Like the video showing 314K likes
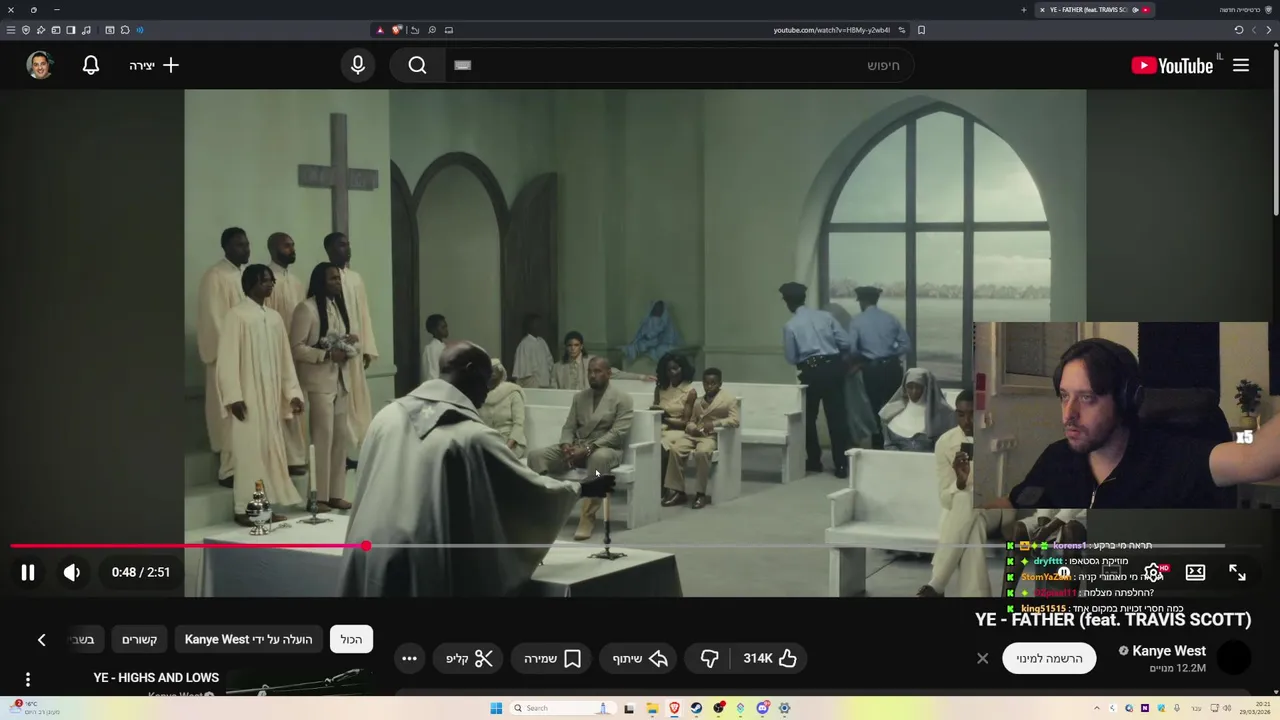 coord(770,658)
